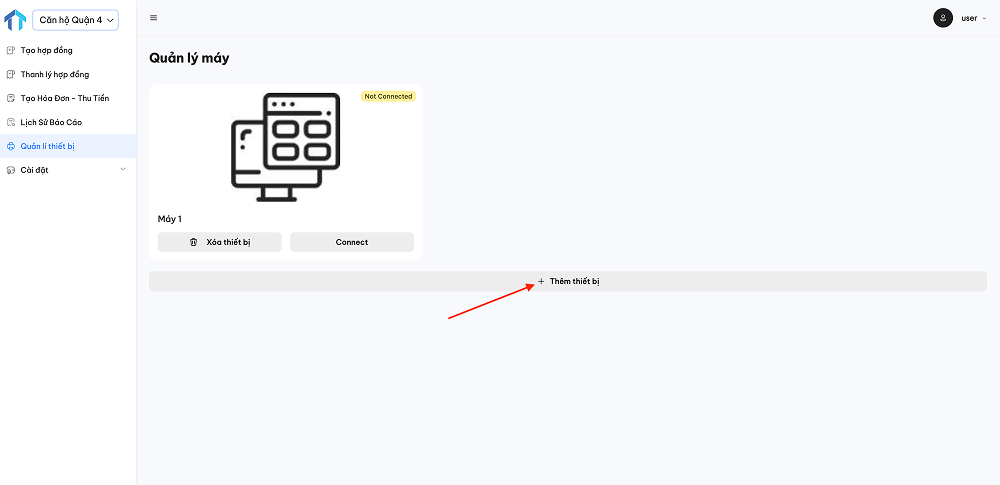1000x485 pixels.
Task: Click the Thêm thiết bị button
Action: [x=568, y=281]
